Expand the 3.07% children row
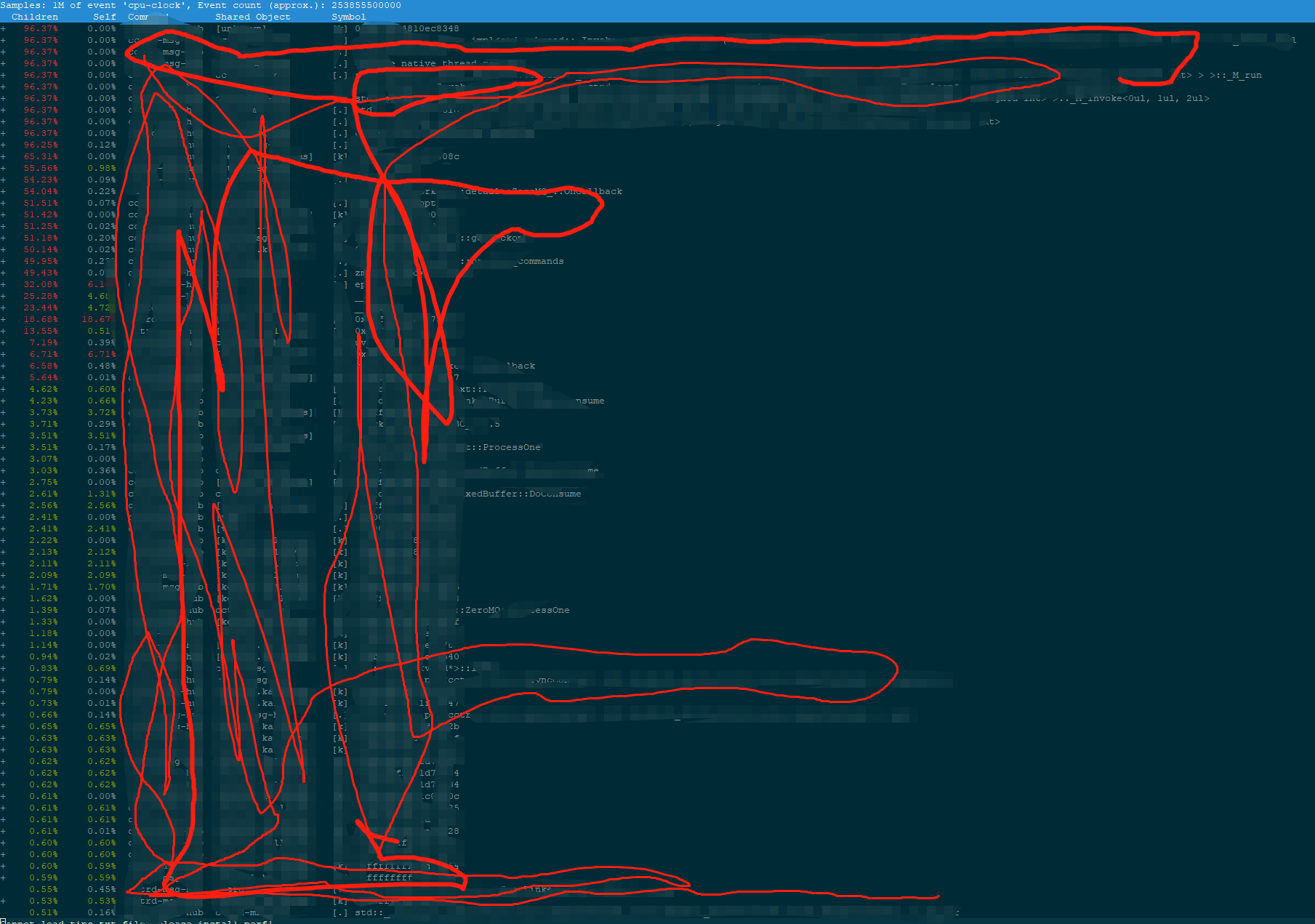 click(3, 459)
